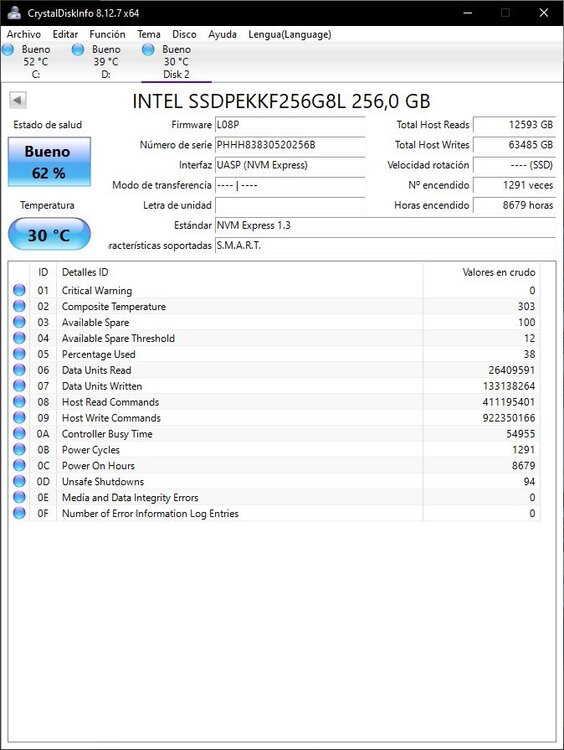Select the Composite Temperature row label

114,306
